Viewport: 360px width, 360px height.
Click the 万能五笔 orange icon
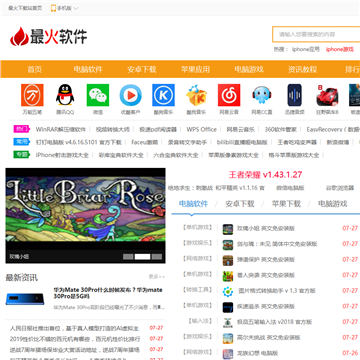[x=32, y=95]
